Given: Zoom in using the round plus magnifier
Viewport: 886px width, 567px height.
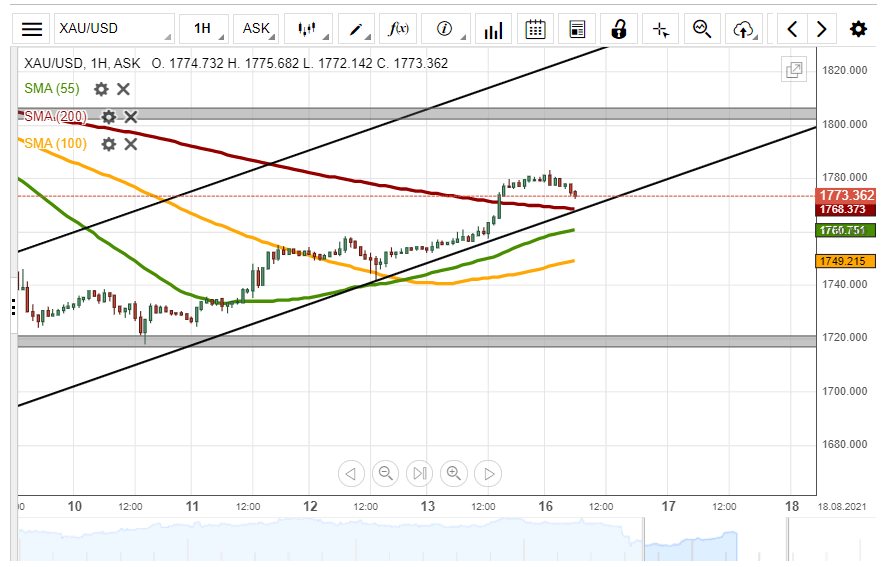Looking at the screenshot, I should [454, 474].
